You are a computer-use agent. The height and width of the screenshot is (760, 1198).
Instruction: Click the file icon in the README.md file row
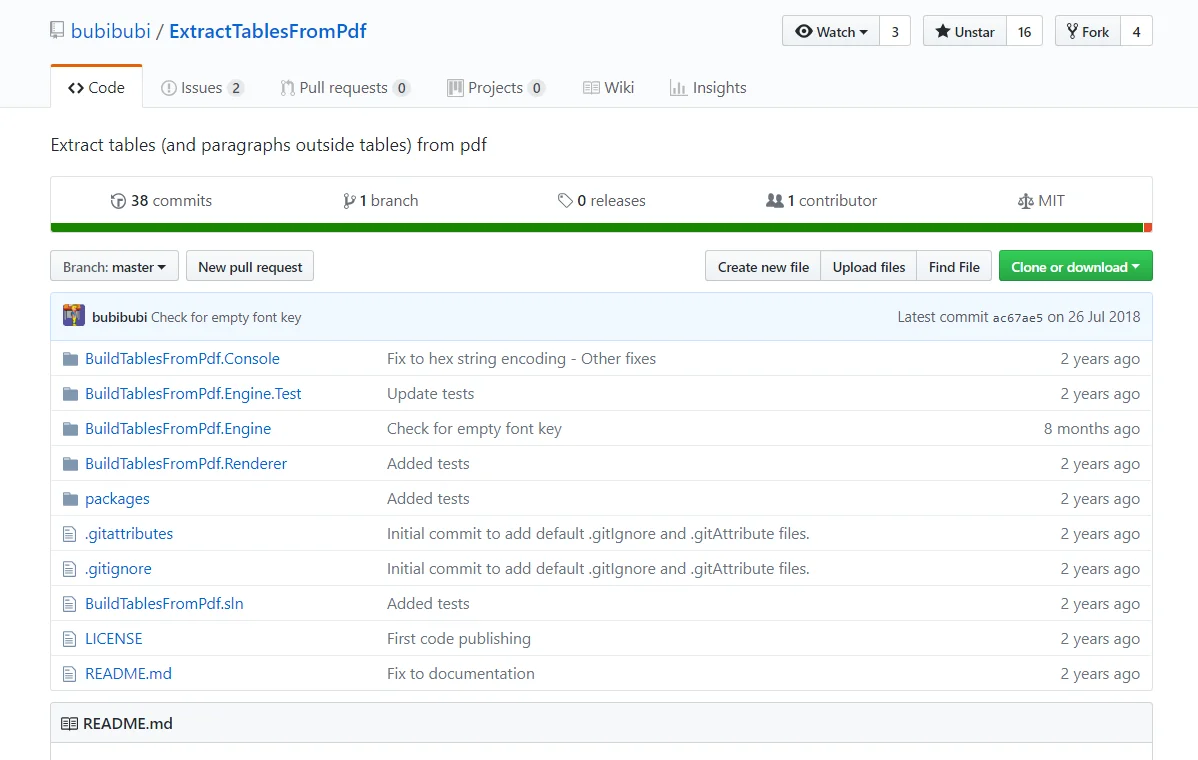tap(70, 674)
